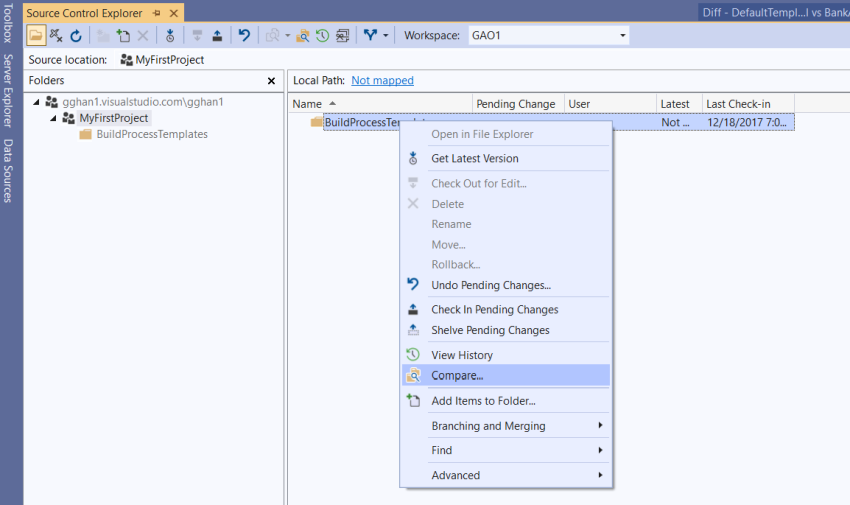
Task: Select gghan1.visualstudio.com\gghan1 in the tree
Action: 143,101
